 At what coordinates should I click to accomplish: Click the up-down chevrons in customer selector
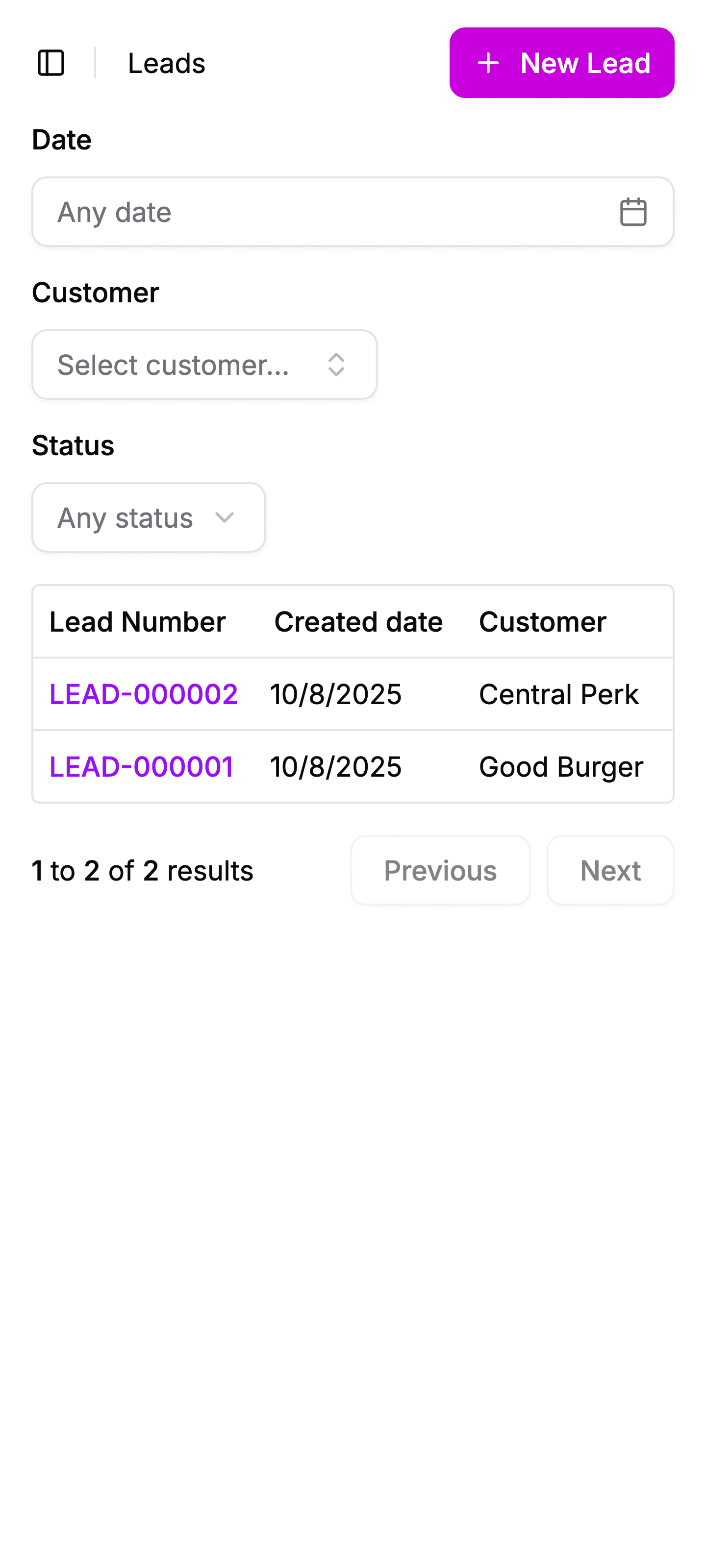336,365
